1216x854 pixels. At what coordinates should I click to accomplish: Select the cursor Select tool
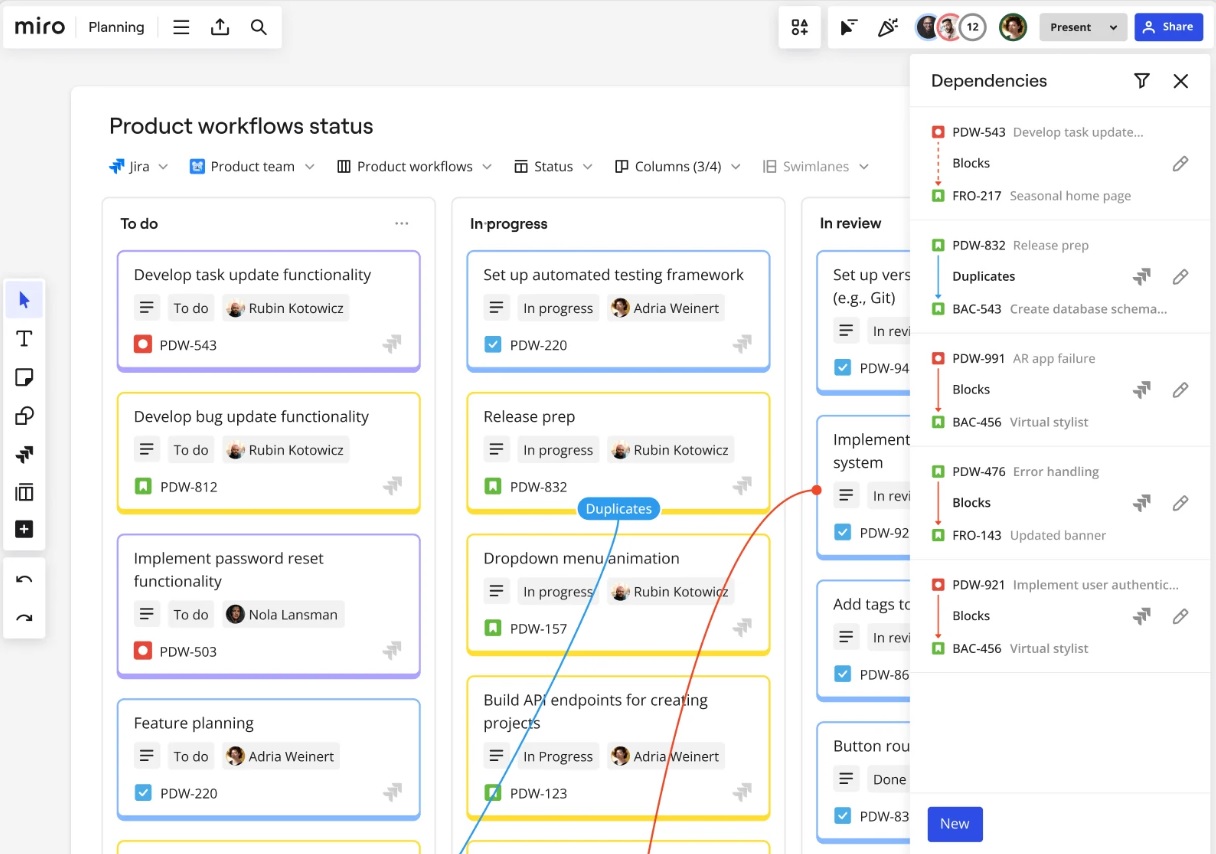24,300
